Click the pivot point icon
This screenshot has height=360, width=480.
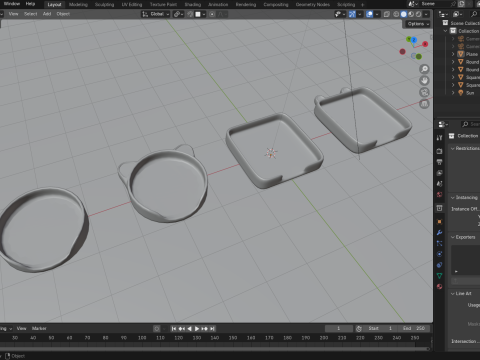178,14
